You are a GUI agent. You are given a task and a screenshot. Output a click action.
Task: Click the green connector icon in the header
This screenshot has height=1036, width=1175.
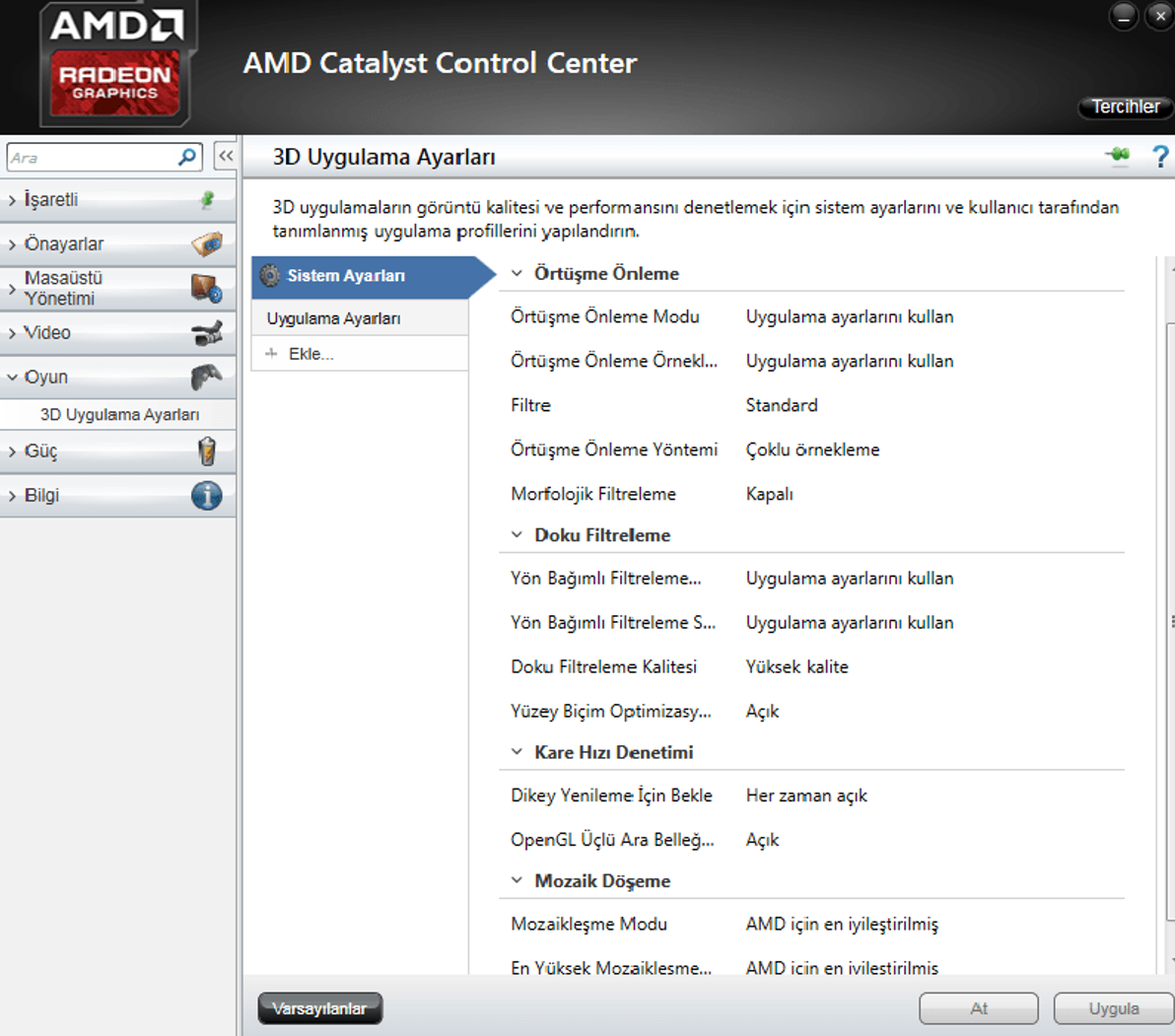1118,156
